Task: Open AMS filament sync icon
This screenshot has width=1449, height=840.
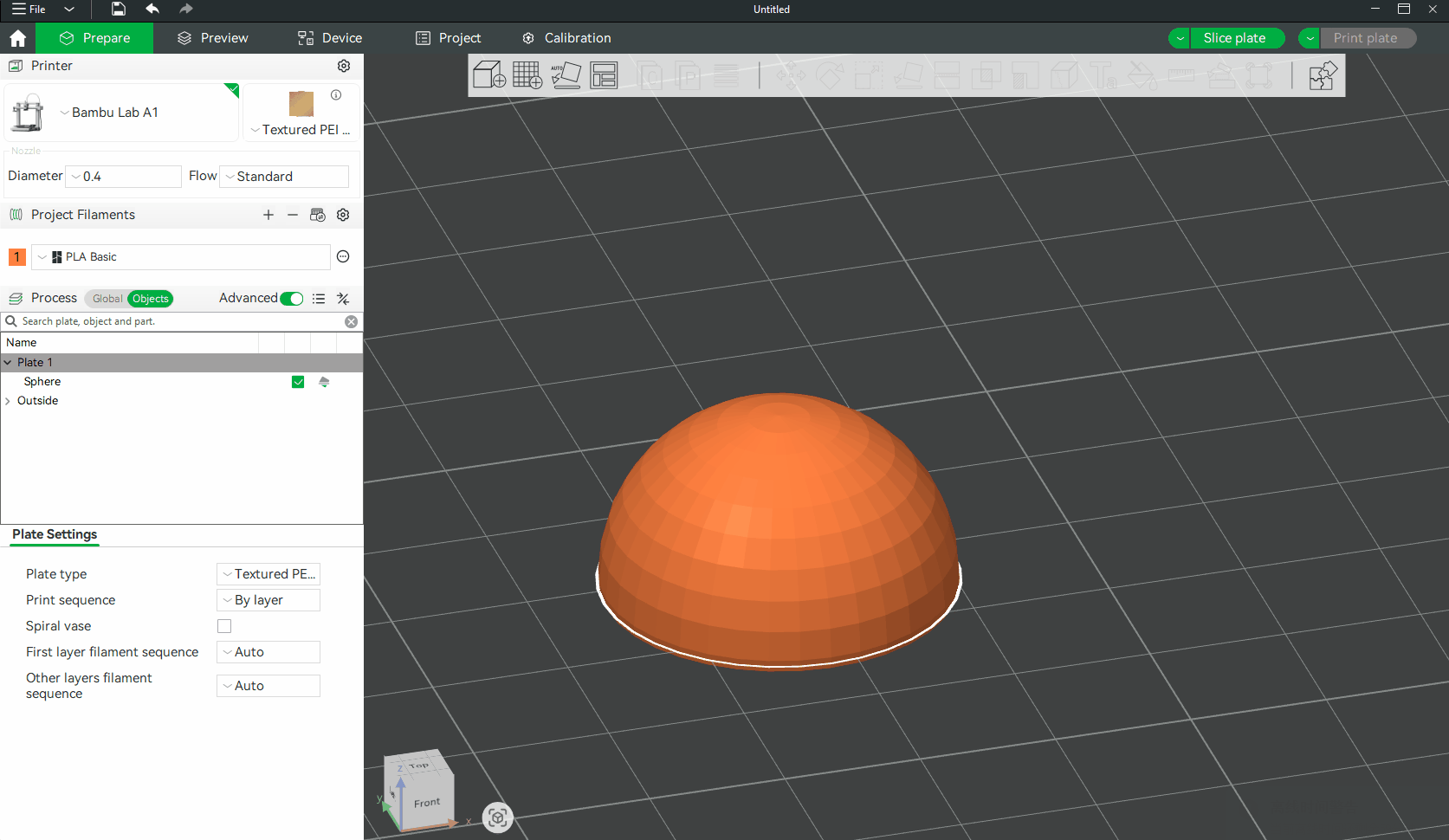Action: (318, 215)
